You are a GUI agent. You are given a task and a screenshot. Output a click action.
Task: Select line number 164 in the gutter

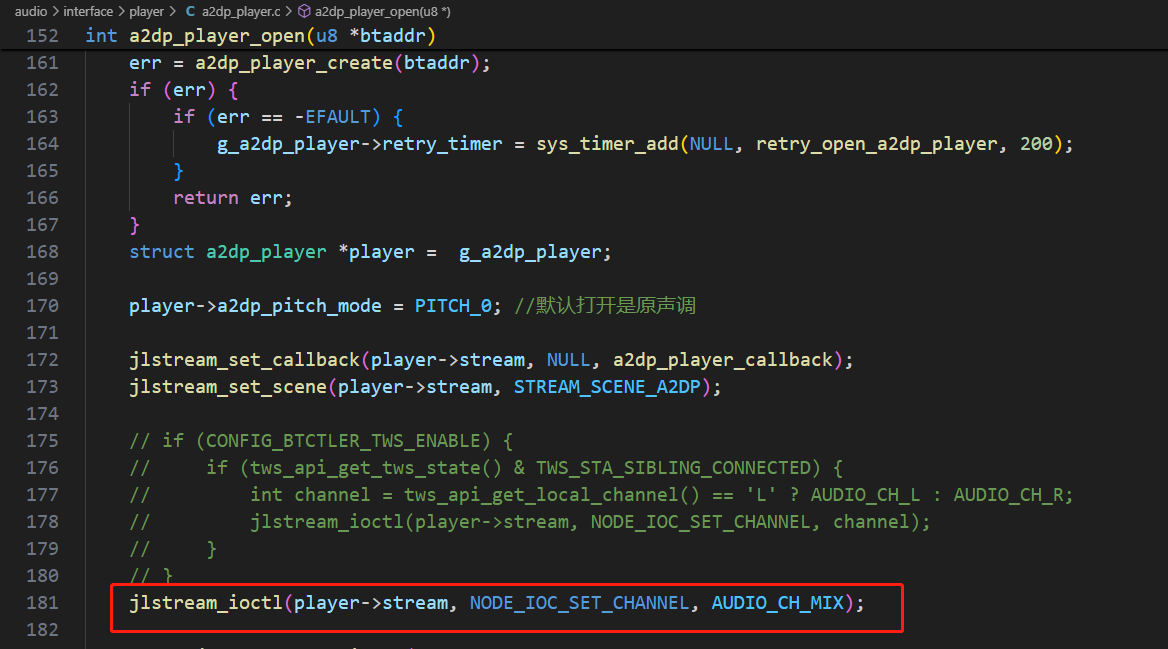[x=42, y=144]
